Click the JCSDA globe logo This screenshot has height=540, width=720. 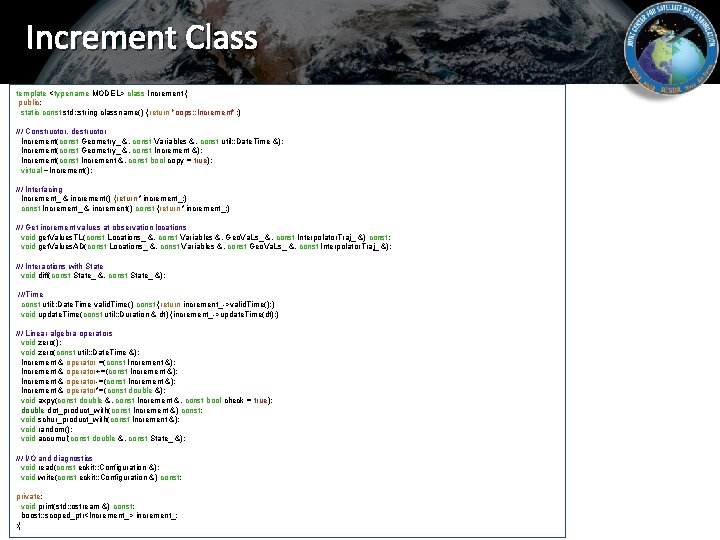click(671, 49)
